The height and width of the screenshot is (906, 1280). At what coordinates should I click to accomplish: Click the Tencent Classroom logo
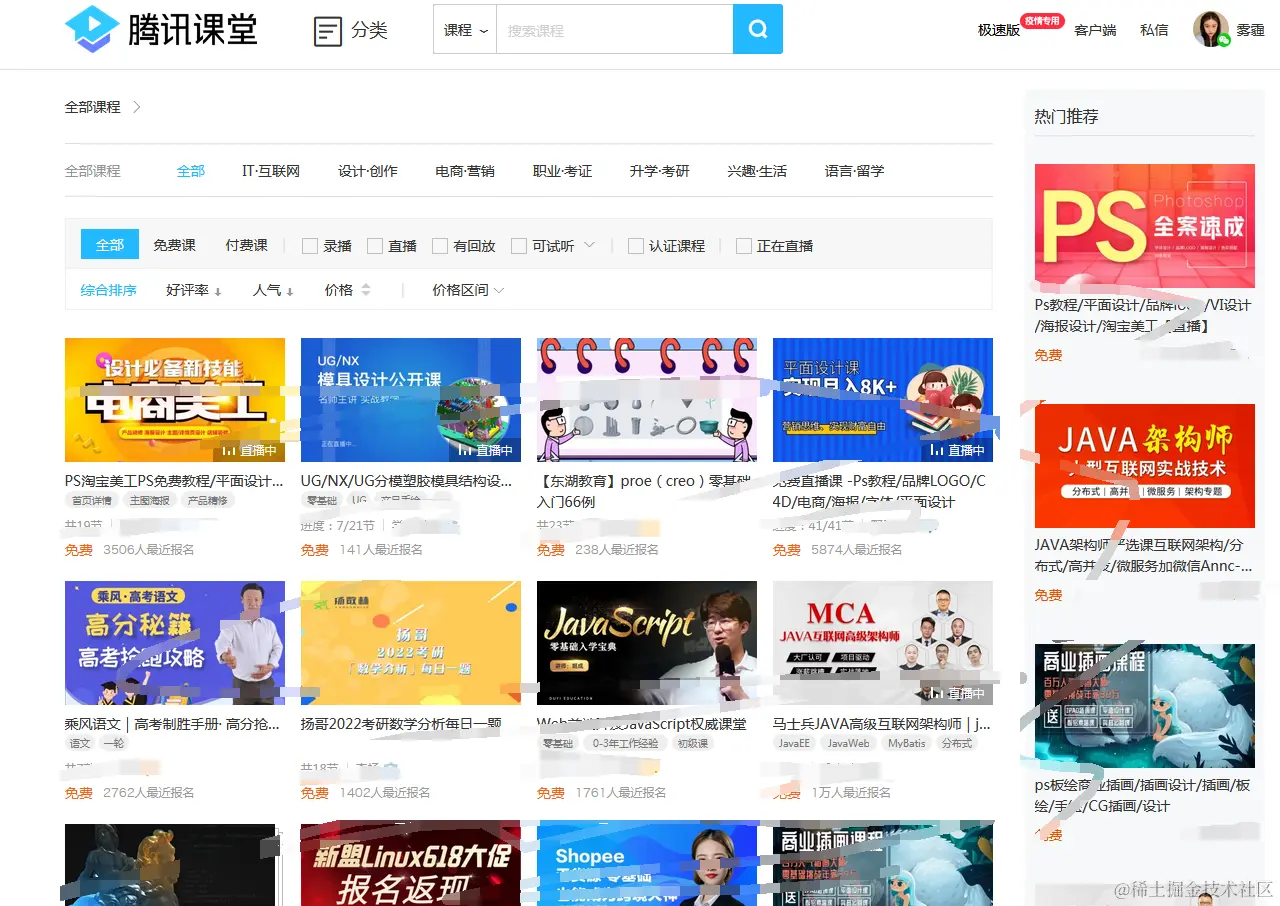point(161,29)
